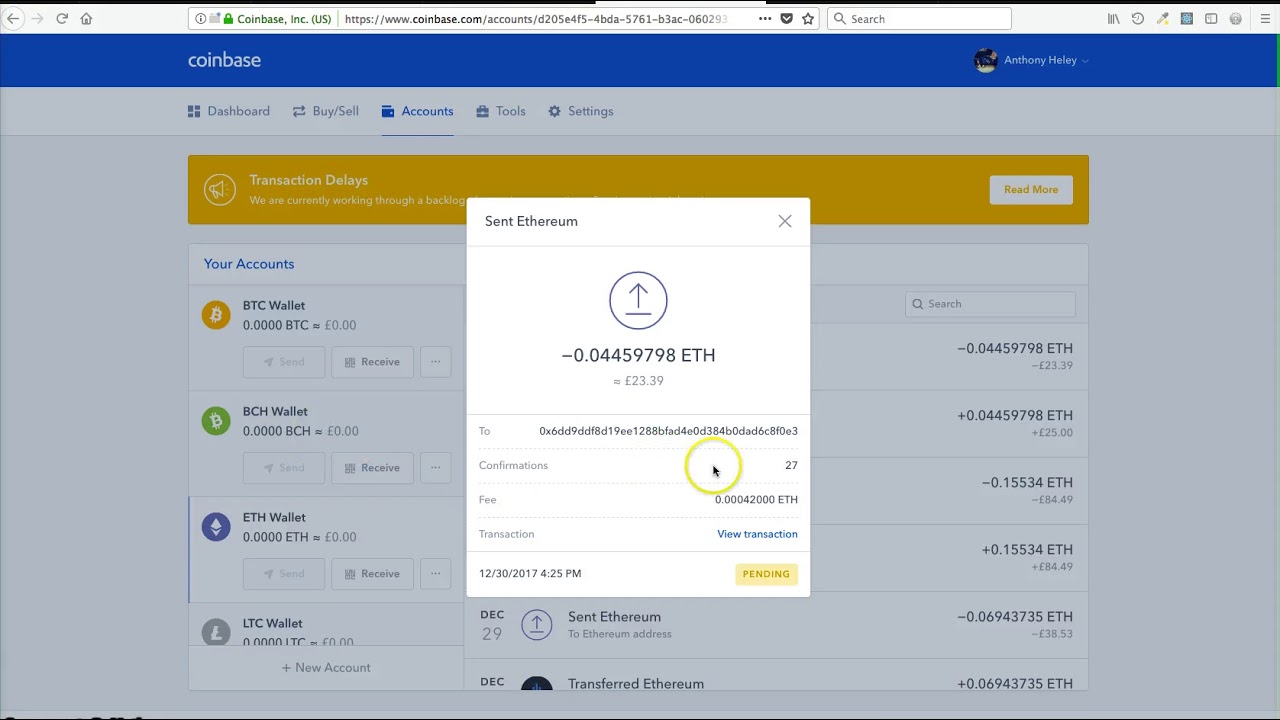Go to the Dashboard tab
Image resolution: width=1280 pixels, height=720 pixels.
(229, 111)
